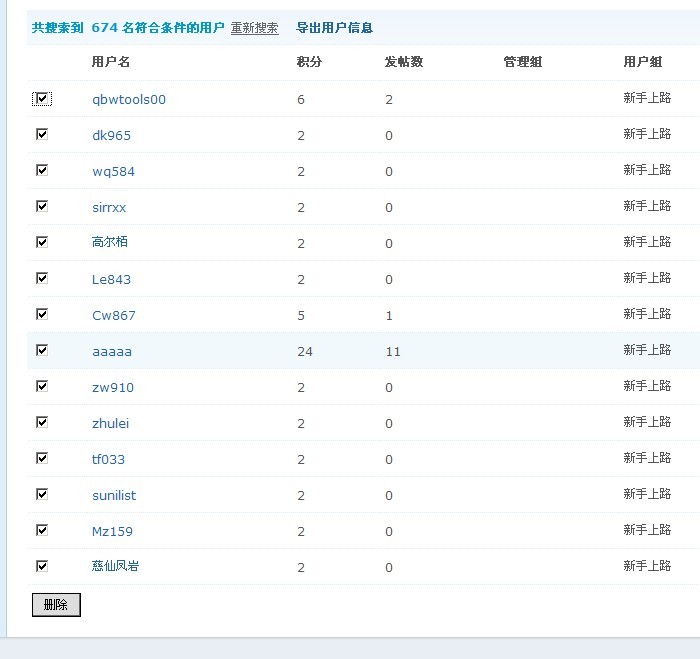700x659 pixels.
Task: Click the 管理组 column header
Action: point(522,62)
